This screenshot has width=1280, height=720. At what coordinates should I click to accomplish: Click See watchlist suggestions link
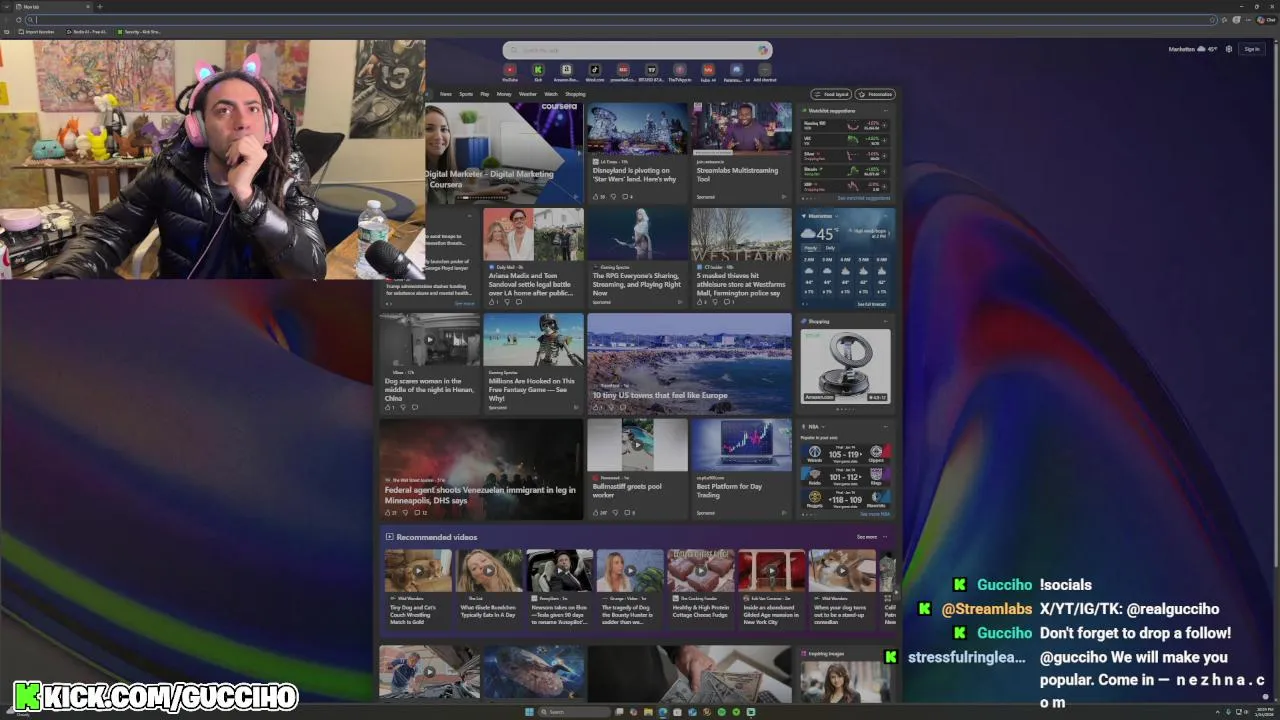click(863, 198)
